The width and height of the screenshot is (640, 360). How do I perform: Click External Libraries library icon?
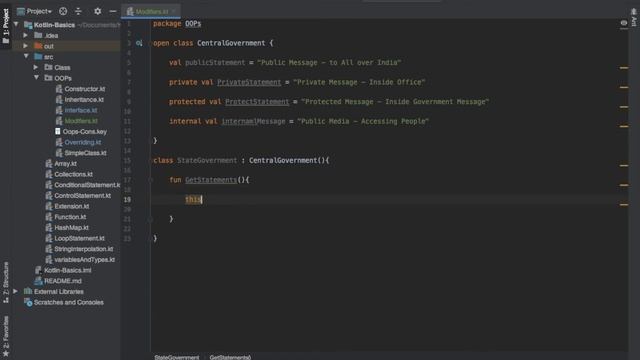pyautogui.click(x=28, y=291)
